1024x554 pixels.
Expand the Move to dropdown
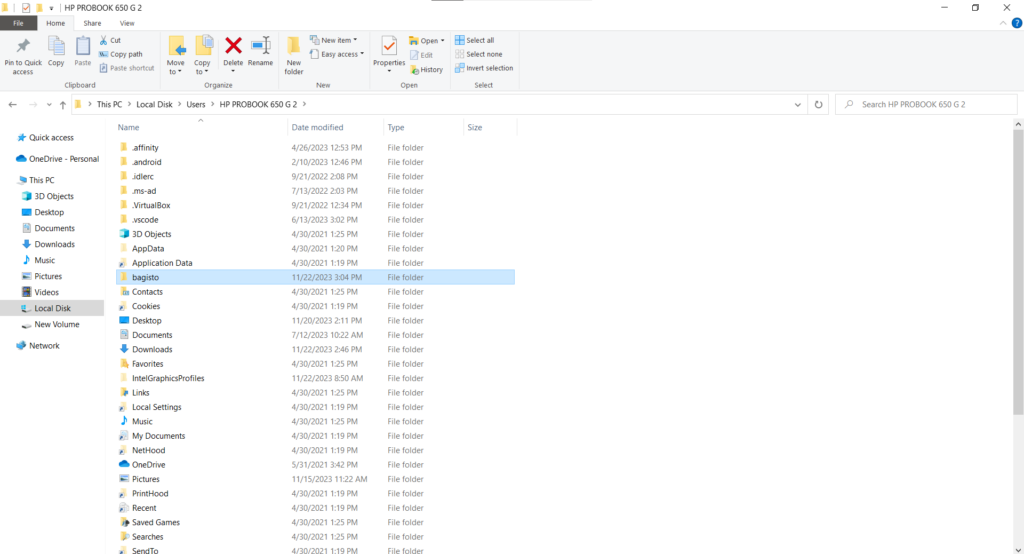[x=176, y=71]
